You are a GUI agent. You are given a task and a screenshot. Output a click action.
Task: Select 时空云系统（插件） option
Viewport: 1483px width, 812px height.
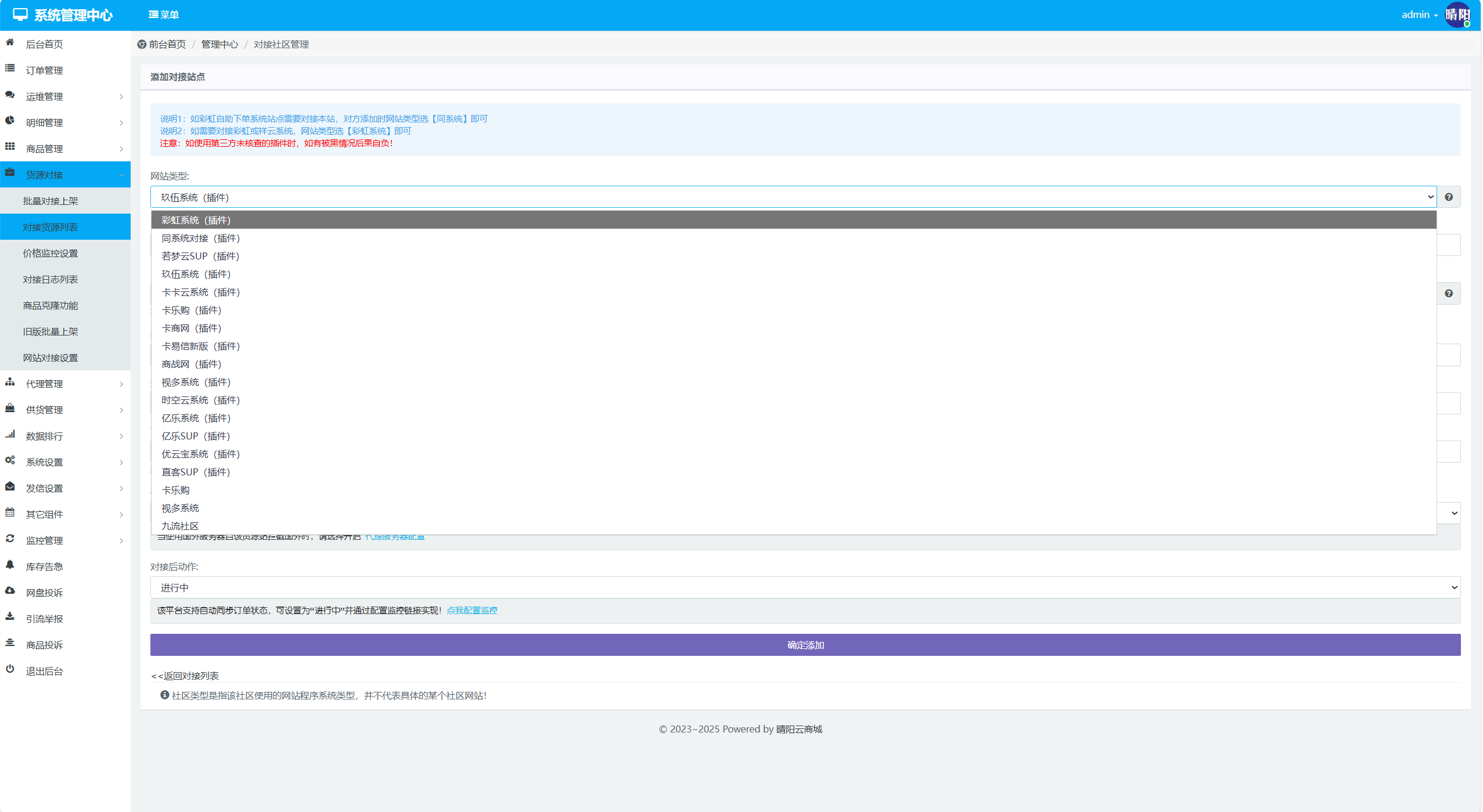794,400
